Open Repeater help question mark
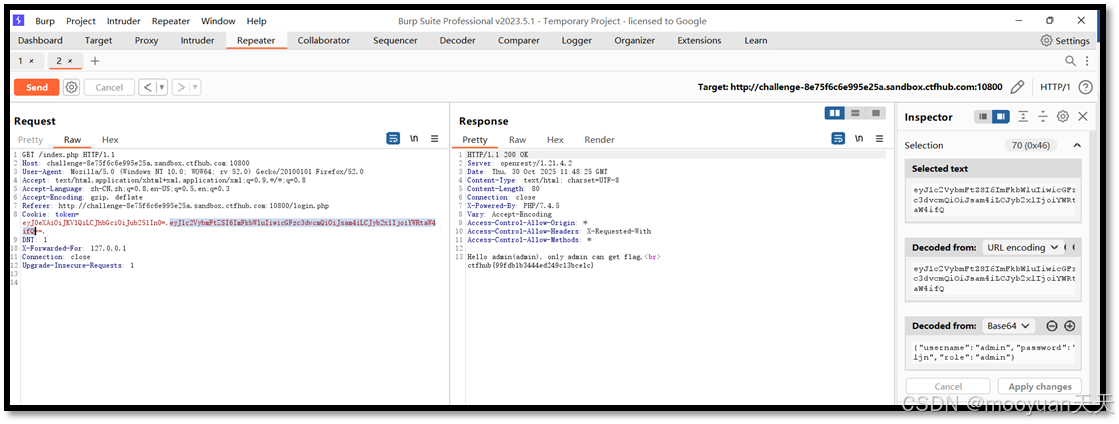This screenshot has height=424, width=1119. tap(1085, 87)
